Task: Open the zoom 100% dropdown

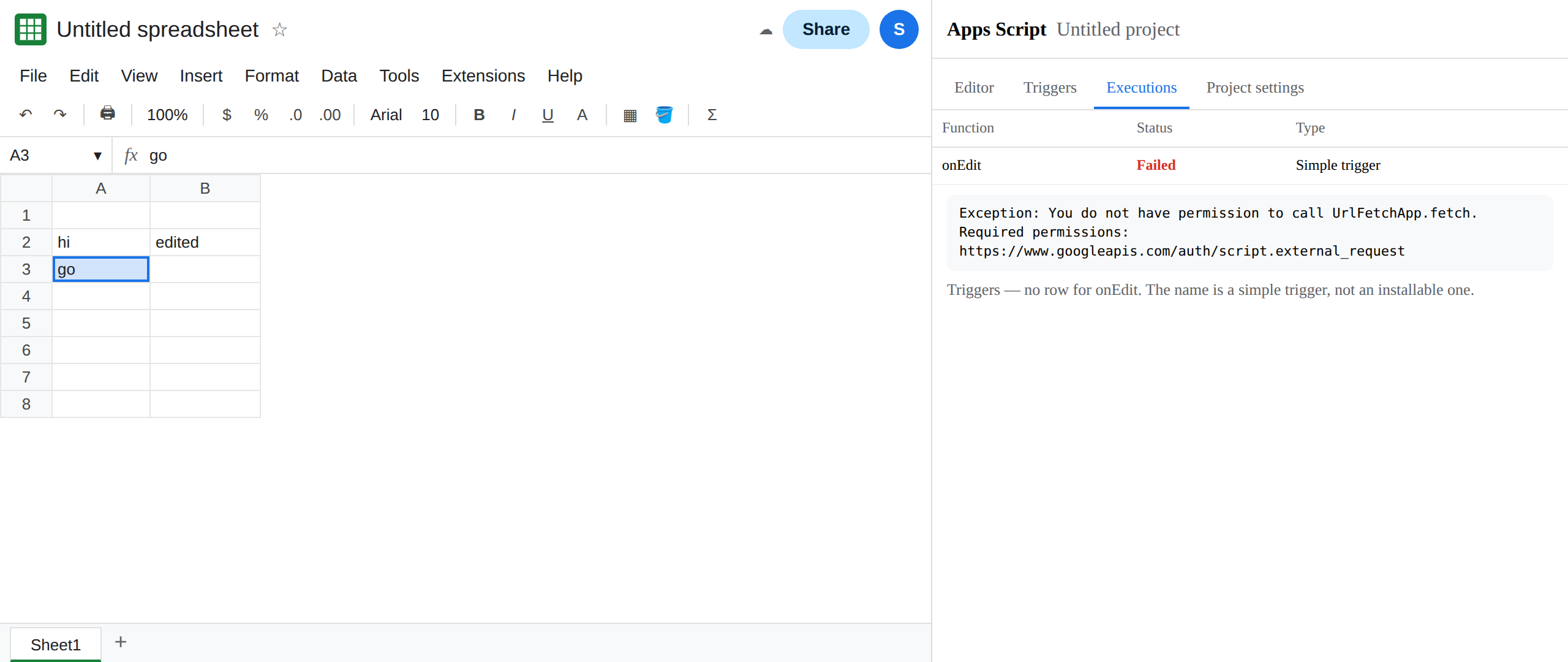Action: point(167,115)
